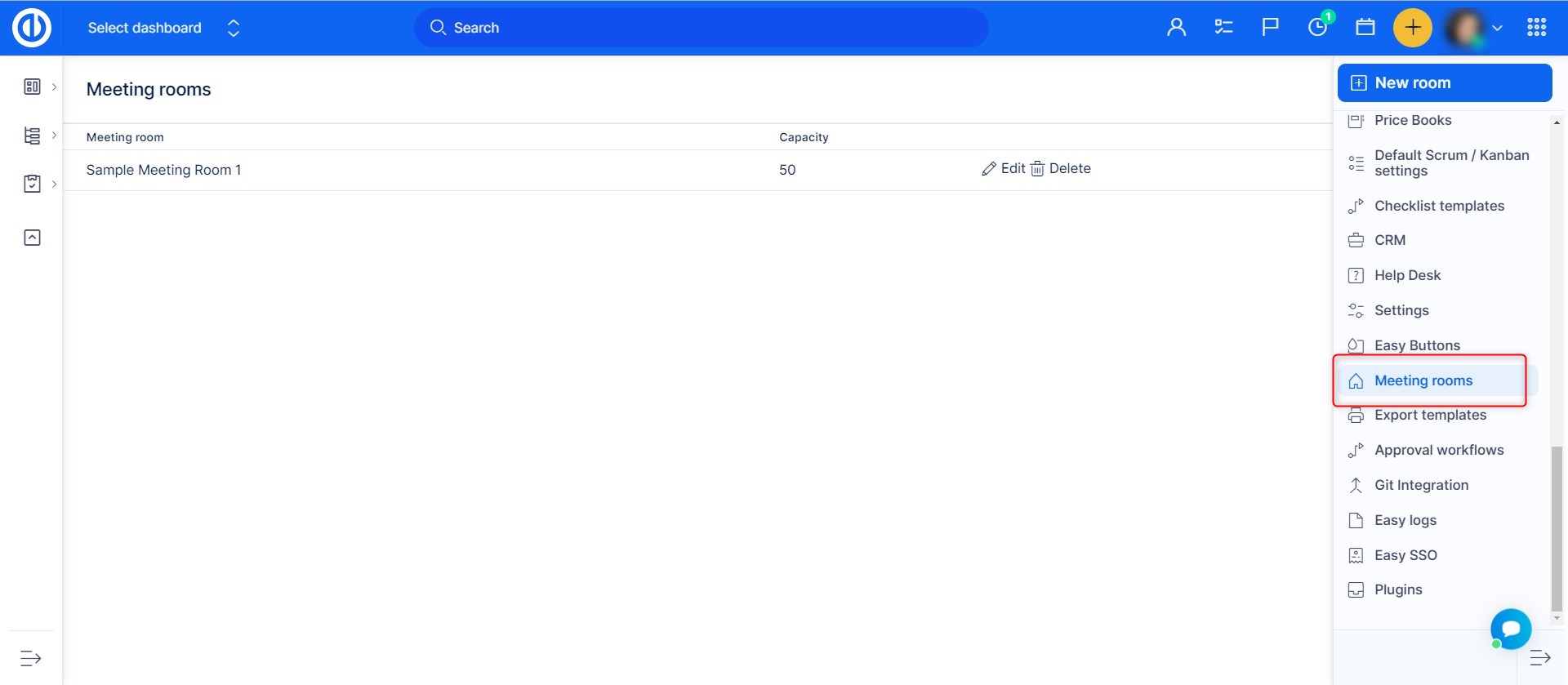Screen dimensions: 1568x685
Task: Click the New room button
Action: [1444, 83]
